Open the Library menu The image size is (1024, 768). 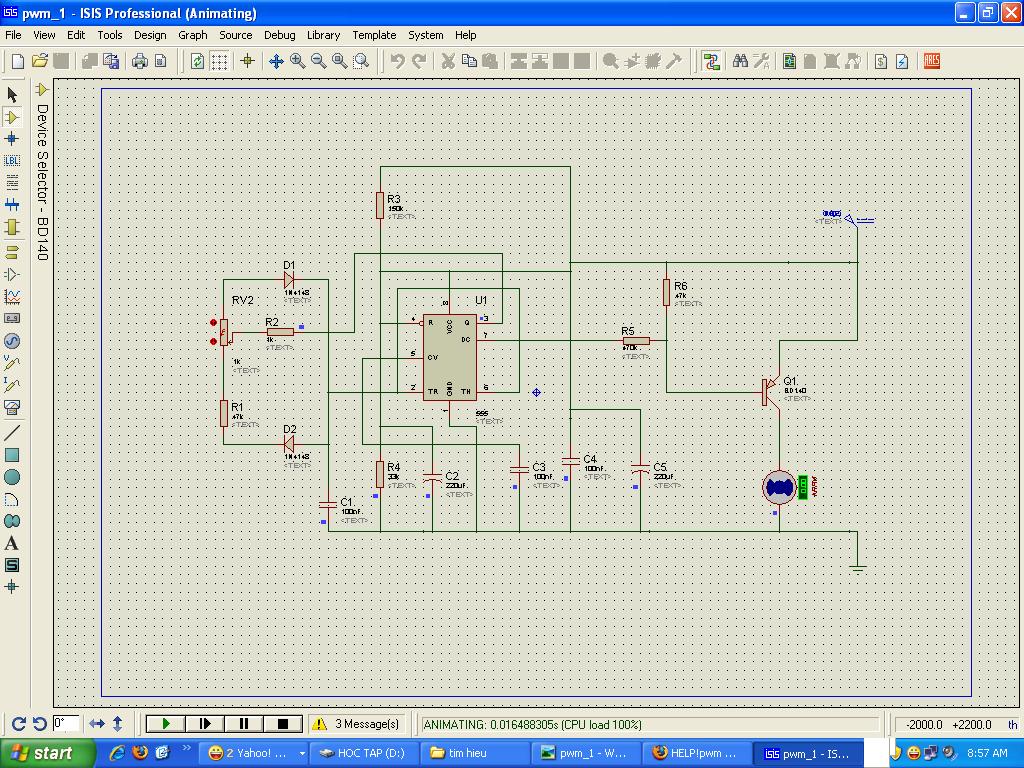tap(323, 35)
